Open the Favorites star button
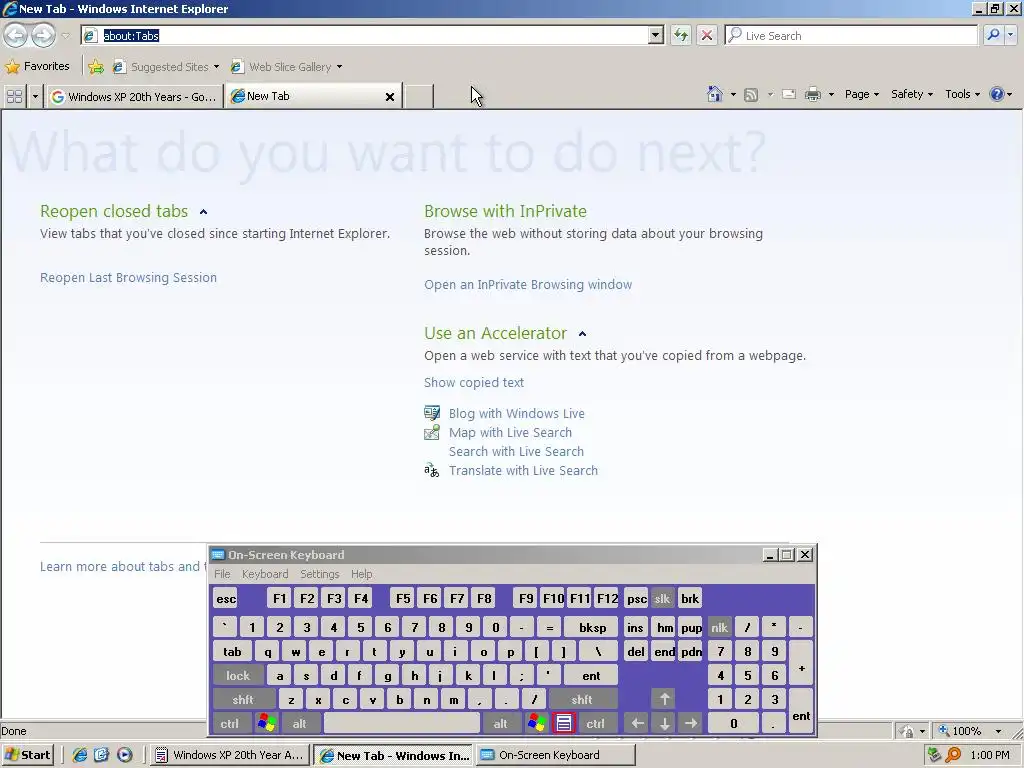Screen dimensions: 1024x768 click(x=37, y=66)
